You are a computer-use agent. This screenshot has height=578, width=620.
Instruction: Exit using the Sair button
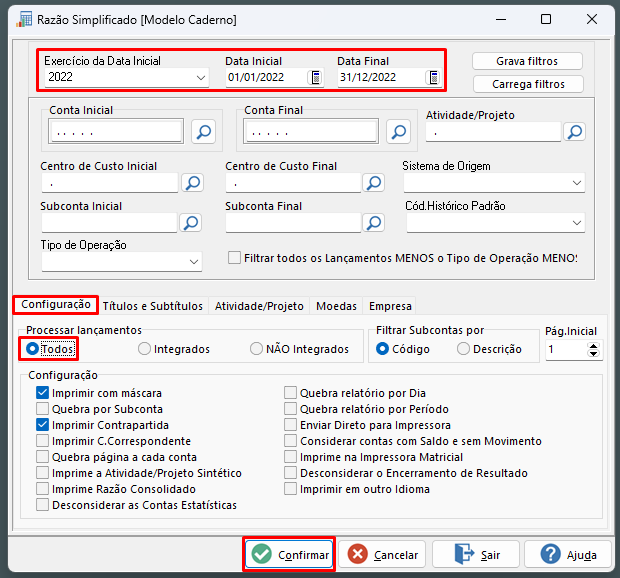click(476, 554)
